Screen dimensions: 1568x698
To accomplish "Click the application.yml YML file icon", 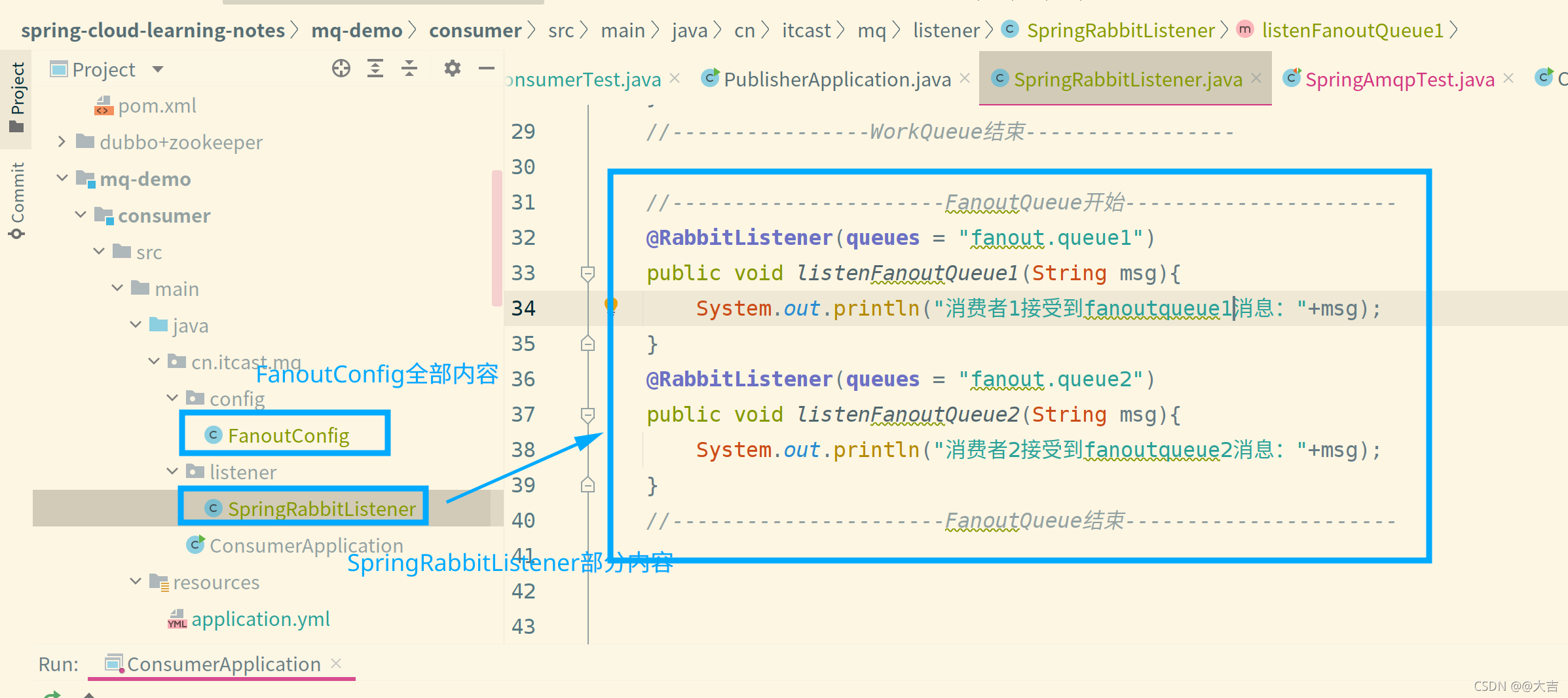I will pyautogui.click(x=177, y=619).
